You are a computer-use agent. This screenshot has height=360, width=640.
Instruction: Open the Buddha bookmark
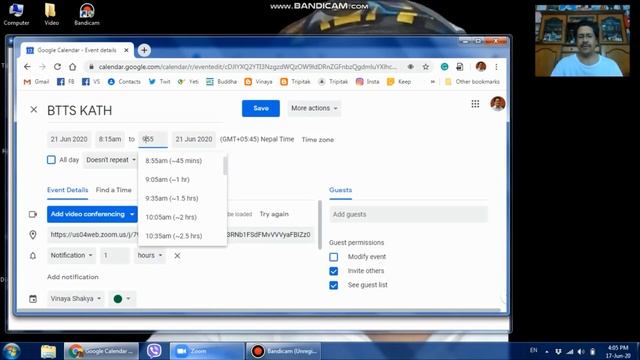[x=221, y=82]
